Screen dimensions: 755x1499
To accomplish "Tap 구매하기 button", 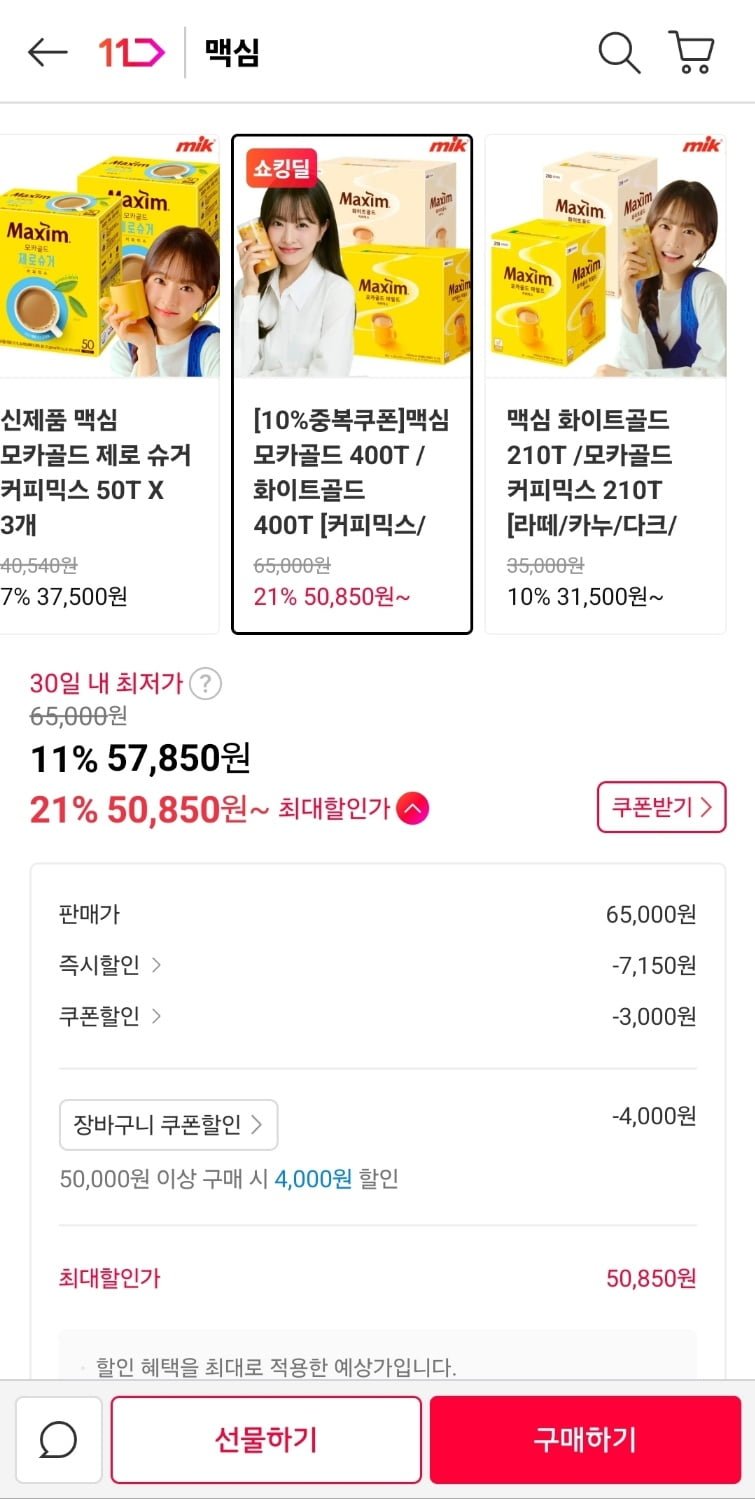I will 585,1440.
